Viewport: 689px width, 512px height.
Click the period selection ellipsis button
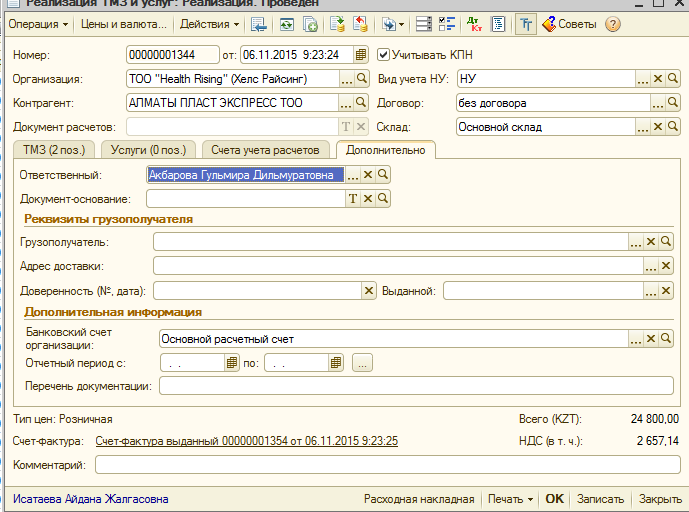click(362, 363)
